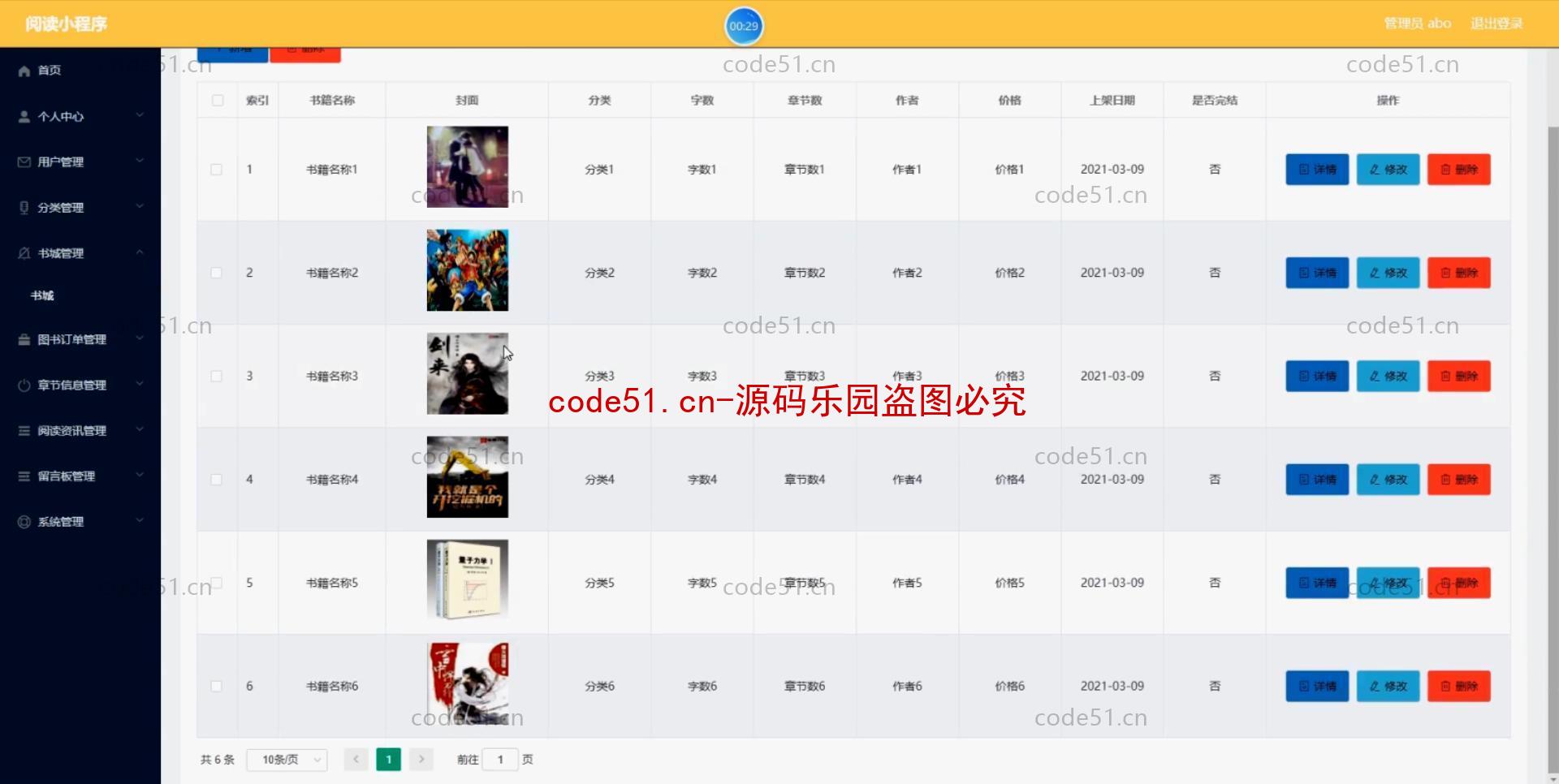Screen dimensions: 1559x784
Task: Click the 前往 page number input field
Action: coord(500,760)
